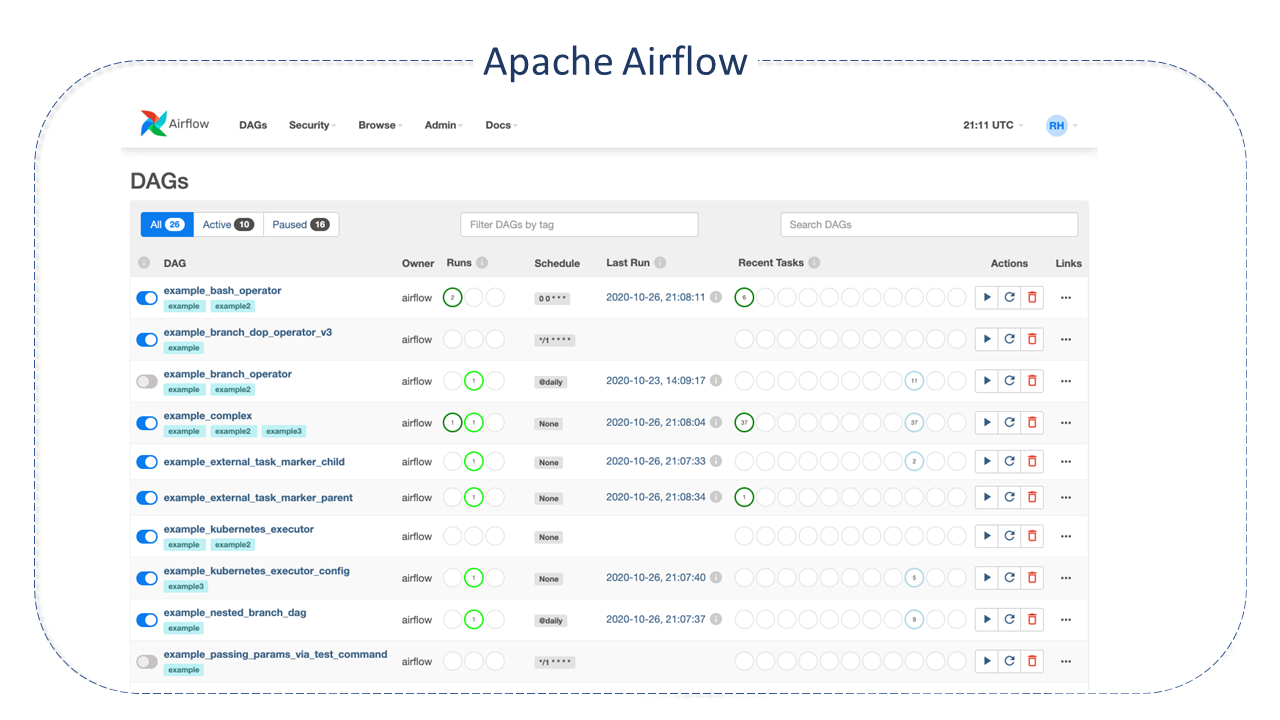Pause the example_branch_dop_operator_v3 toggle
The width and height of the screenshot is (1280, 720).
[x=147, y=340]
